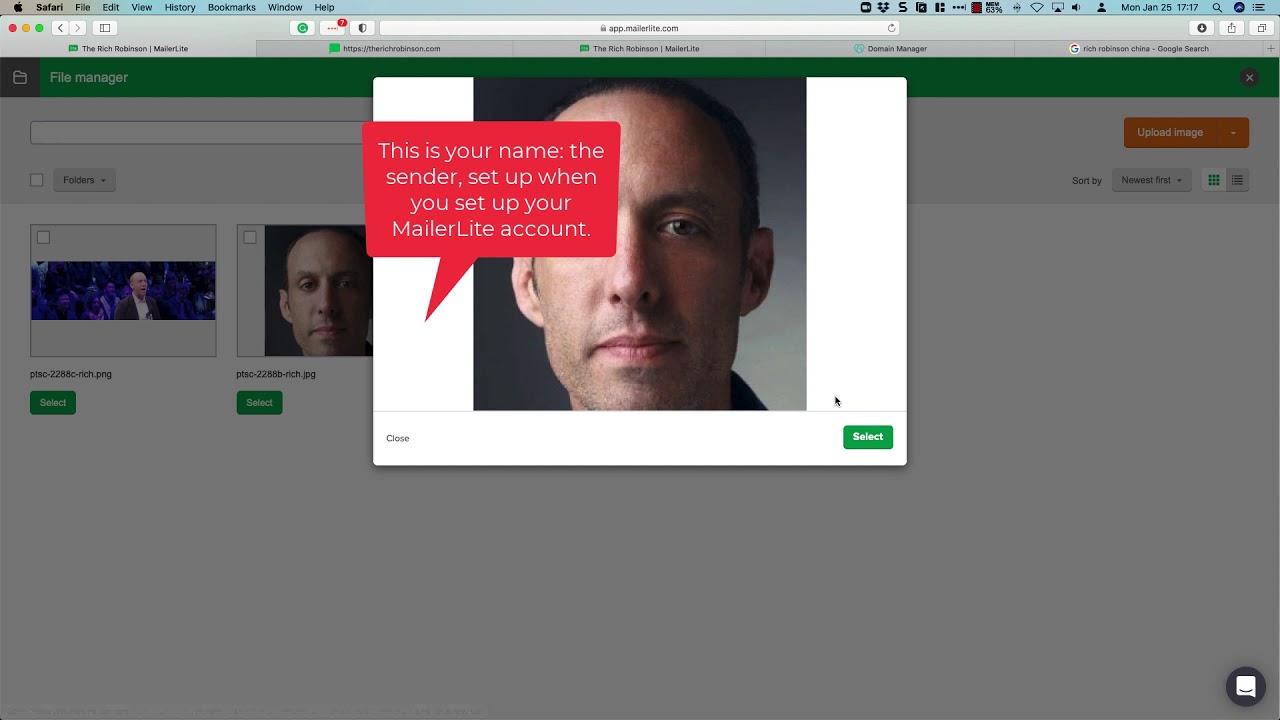The image size is (1280, 720).
Task: Open the AirPlay display menu
Action: [1057, 7]
